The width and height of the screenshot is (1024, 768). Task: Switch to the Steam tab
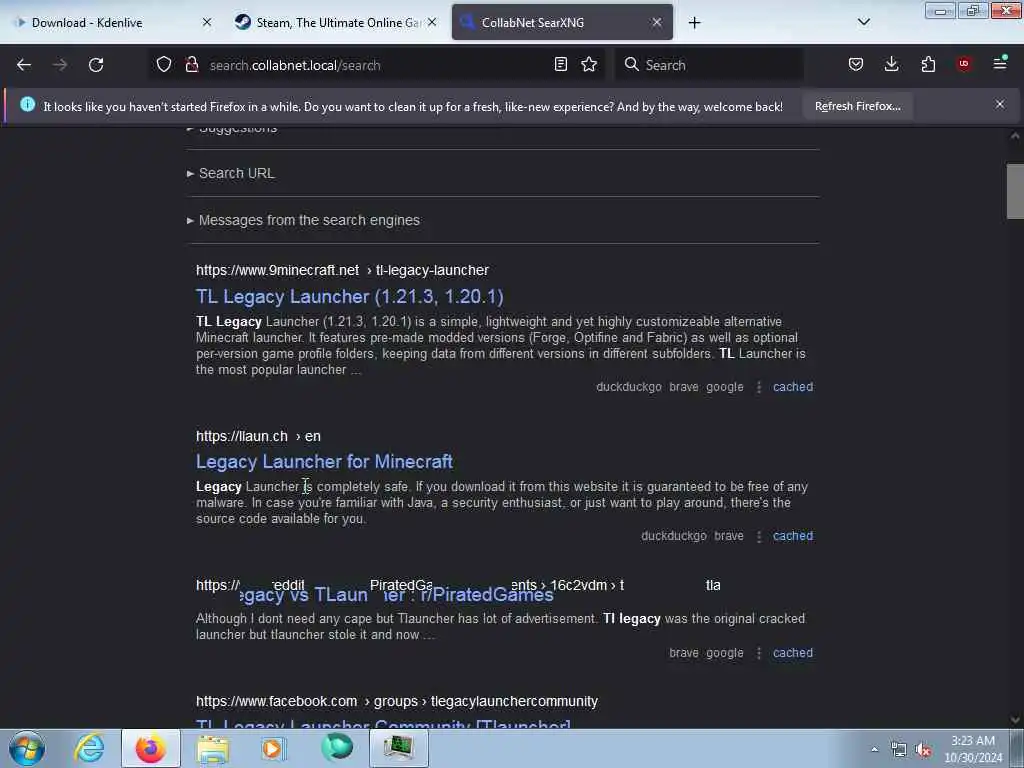(336, 22)
